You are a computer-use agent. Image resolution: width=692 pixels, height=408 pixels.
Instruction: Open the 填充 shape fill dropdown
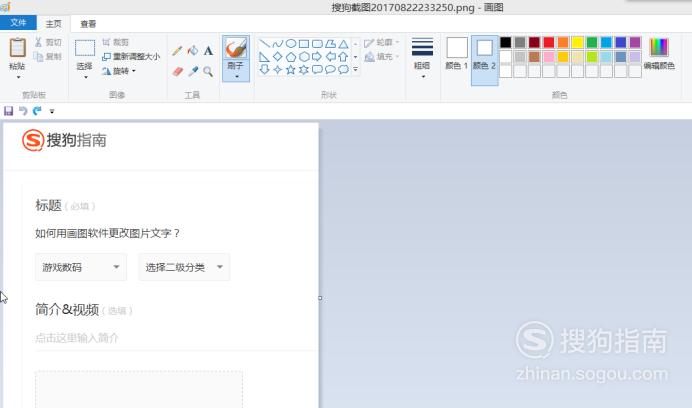[x=382, y=57]
